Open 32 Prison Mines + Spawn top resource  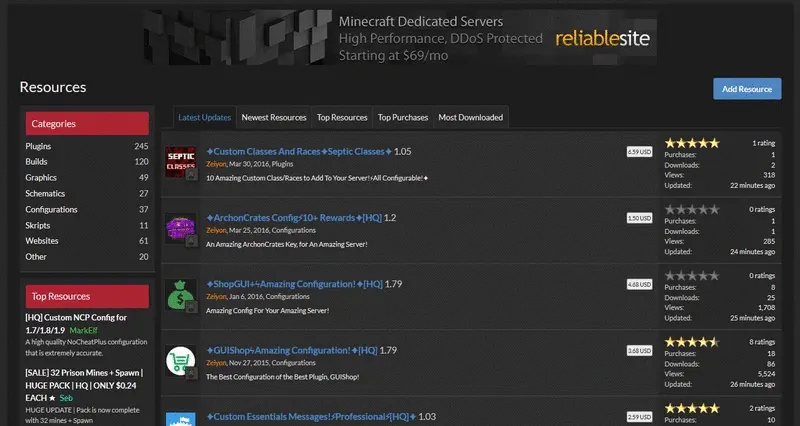[84, 385]
